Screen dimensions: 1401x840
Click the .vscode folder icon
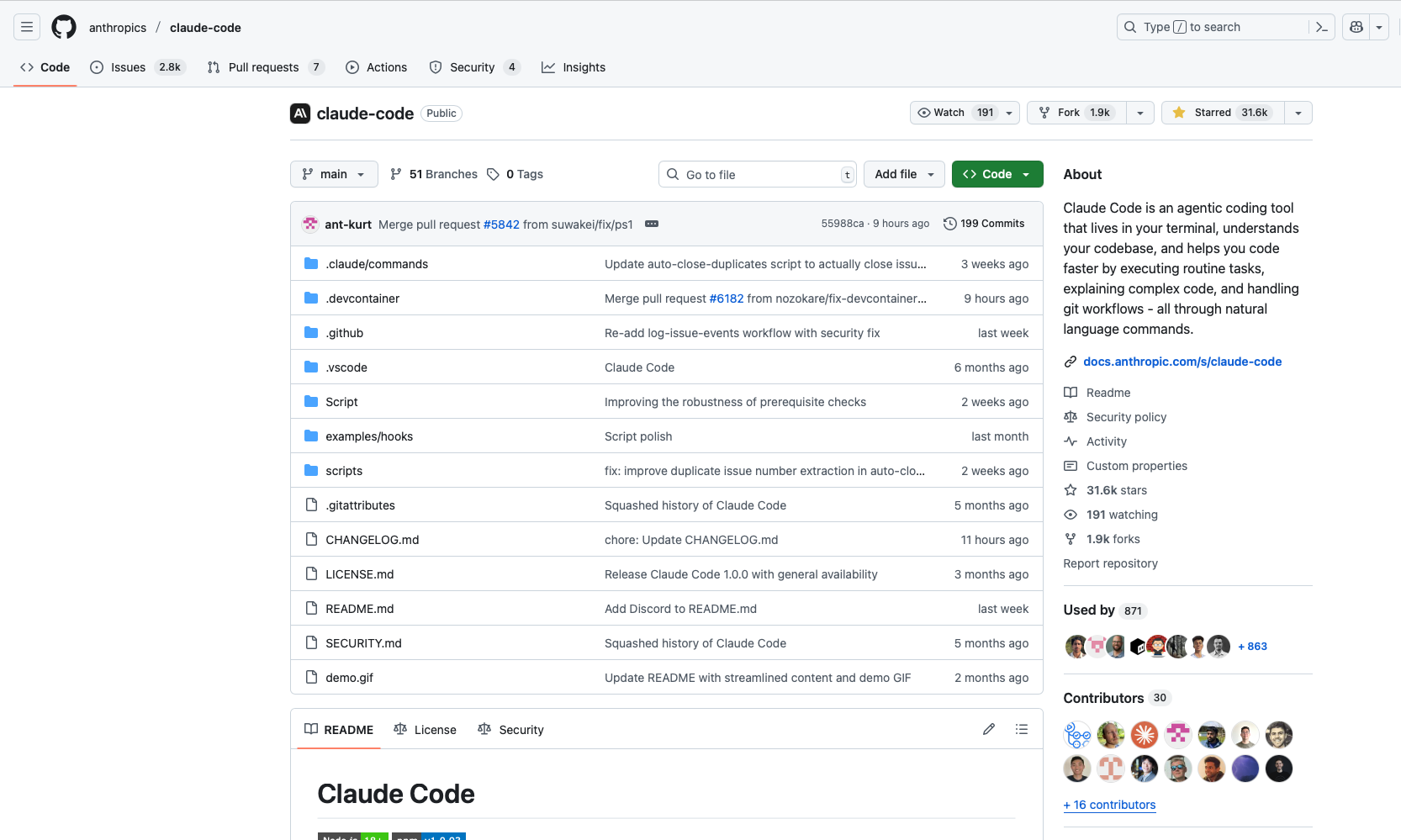311,367
